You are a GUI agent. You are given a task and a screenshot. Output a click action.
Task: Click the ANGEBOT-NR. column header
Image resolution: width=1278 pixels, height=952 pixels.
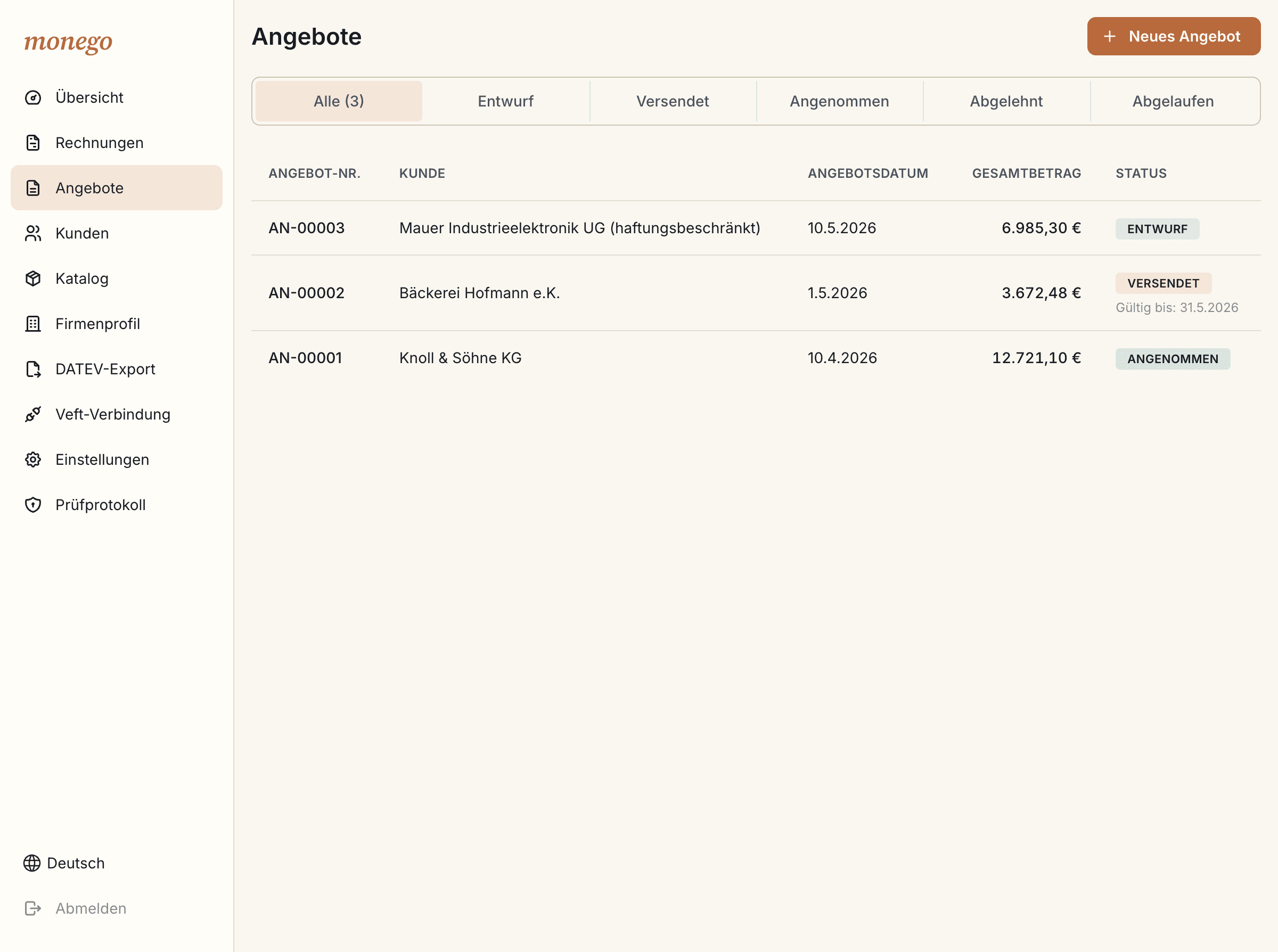[x=315, y=174]
